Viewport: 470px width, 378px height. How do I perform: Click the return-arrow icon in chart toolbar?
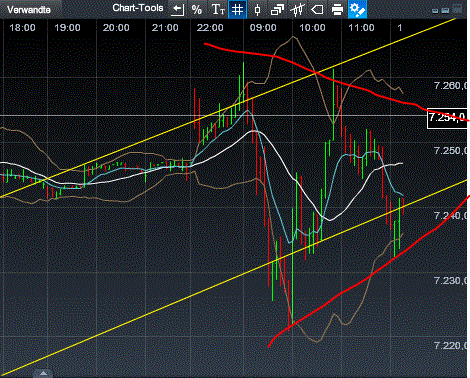177,9
